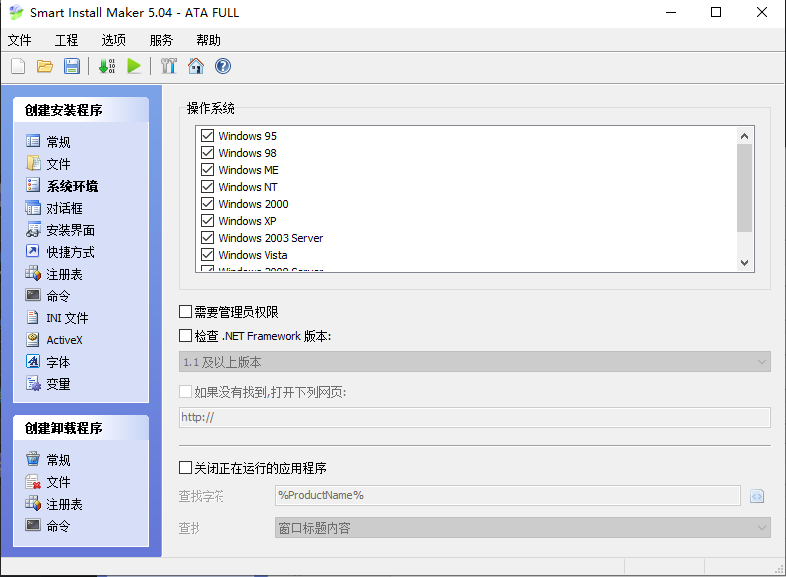The height and width of the screenshot is (577, 786).
Task: Click the green run toolbar icon
Action: (x=134, y=66)
